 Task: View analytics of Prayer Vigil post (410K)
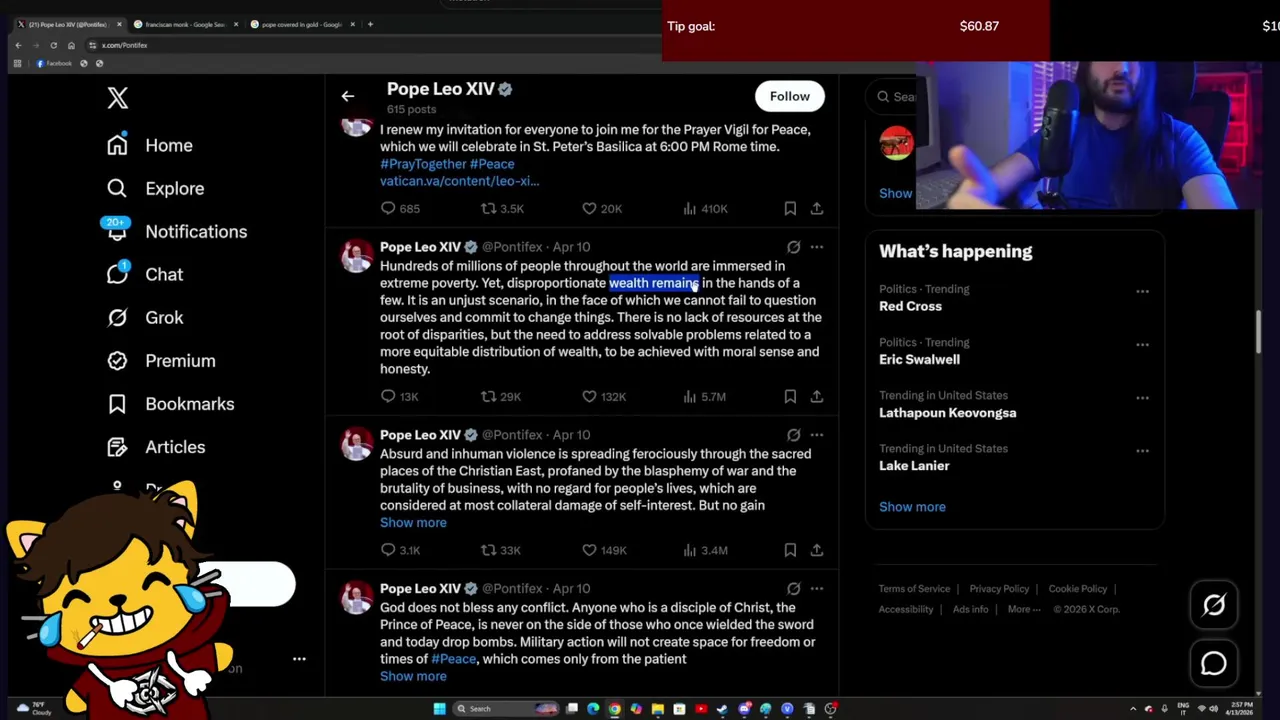[x=705, y=208]
